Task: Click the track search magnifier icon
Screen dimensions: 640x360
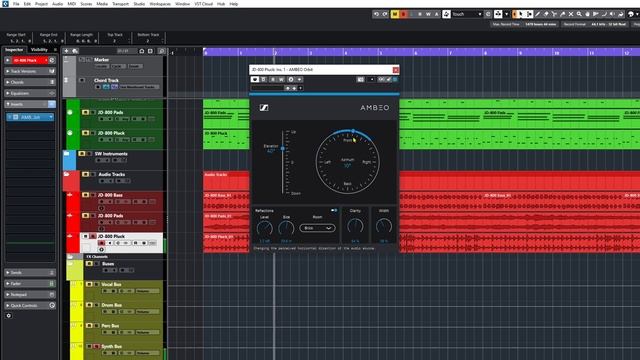Action: tap(162, 51)
